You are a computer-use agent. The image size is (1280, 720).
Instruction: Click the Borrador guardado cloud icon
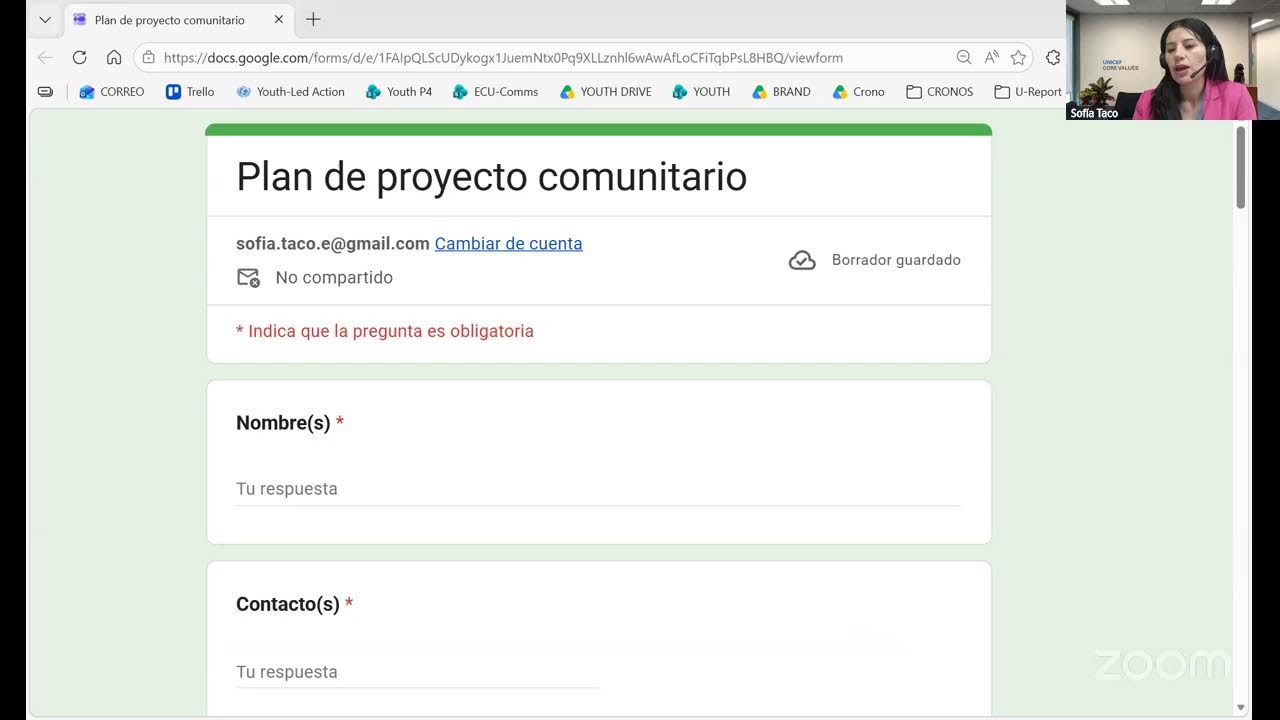tap(802, 260)
